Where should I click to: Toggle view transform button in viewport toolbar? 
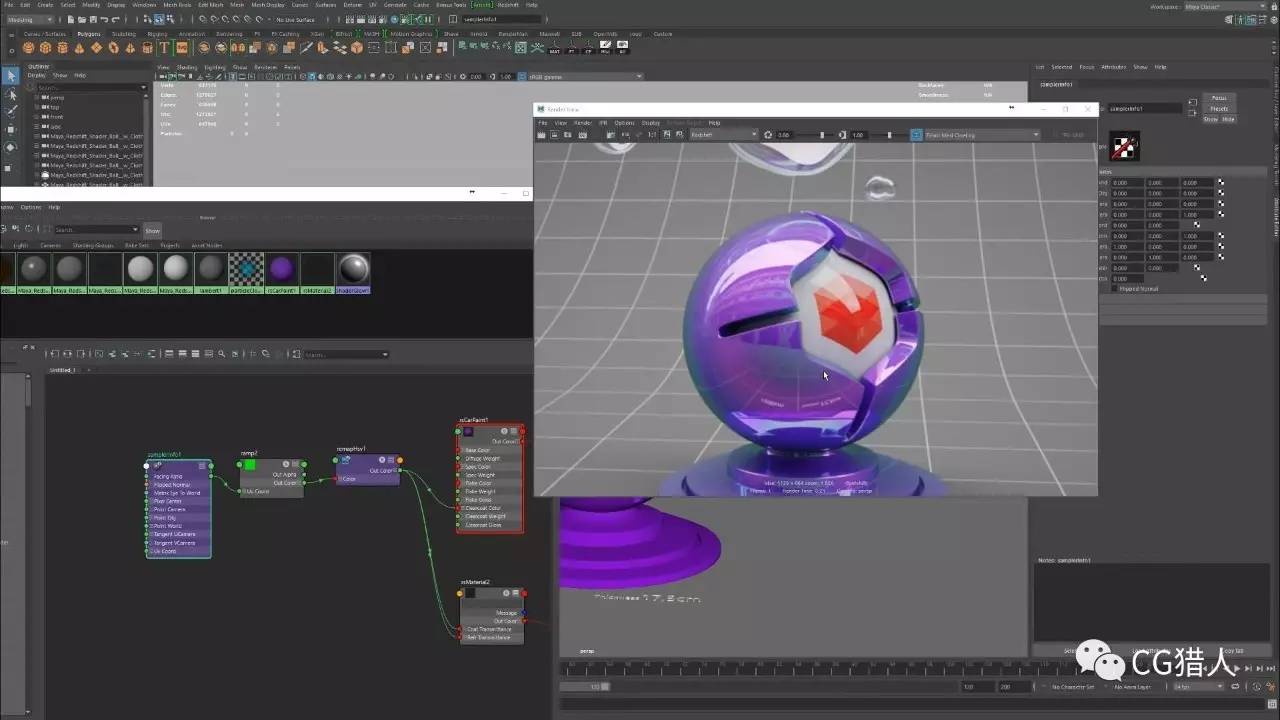(520, 76)
